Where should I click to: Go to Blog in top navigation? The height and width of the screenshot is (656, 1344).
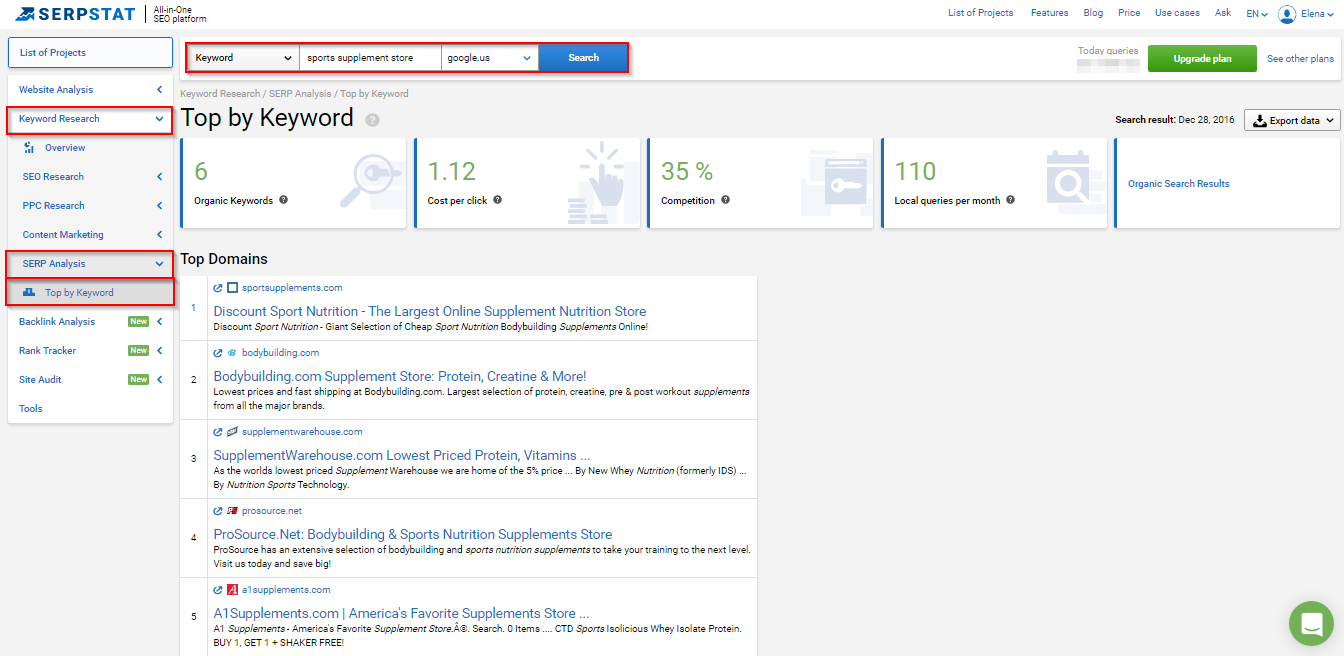coord(1093,13)
